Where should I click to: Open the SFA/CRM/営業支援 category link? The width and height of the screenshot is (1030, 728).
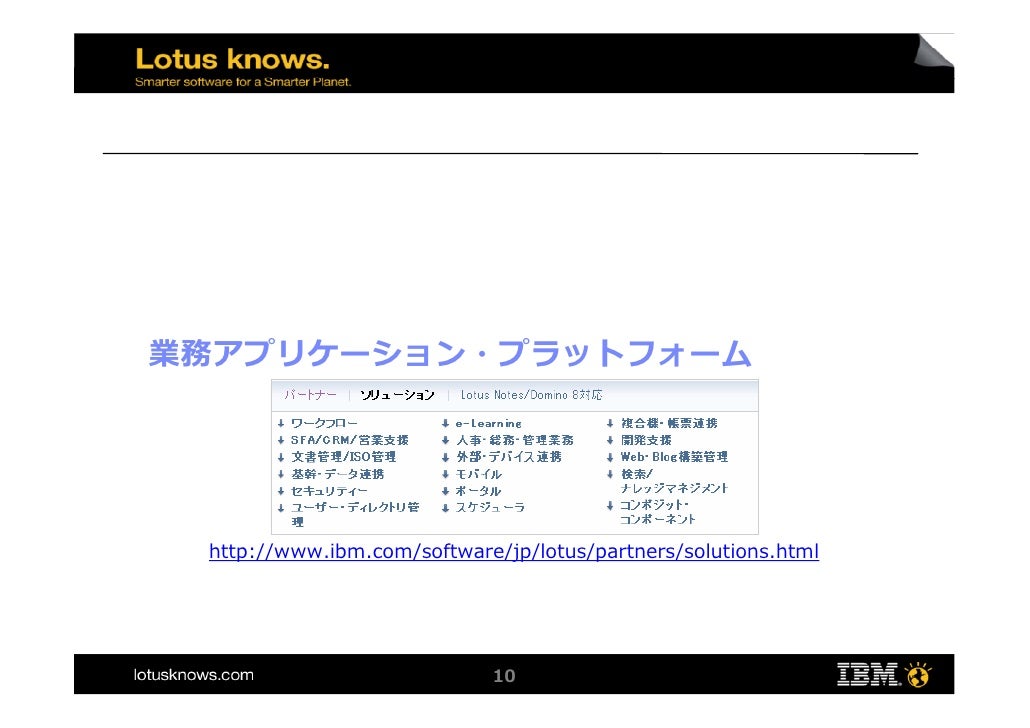coord(349,440)
